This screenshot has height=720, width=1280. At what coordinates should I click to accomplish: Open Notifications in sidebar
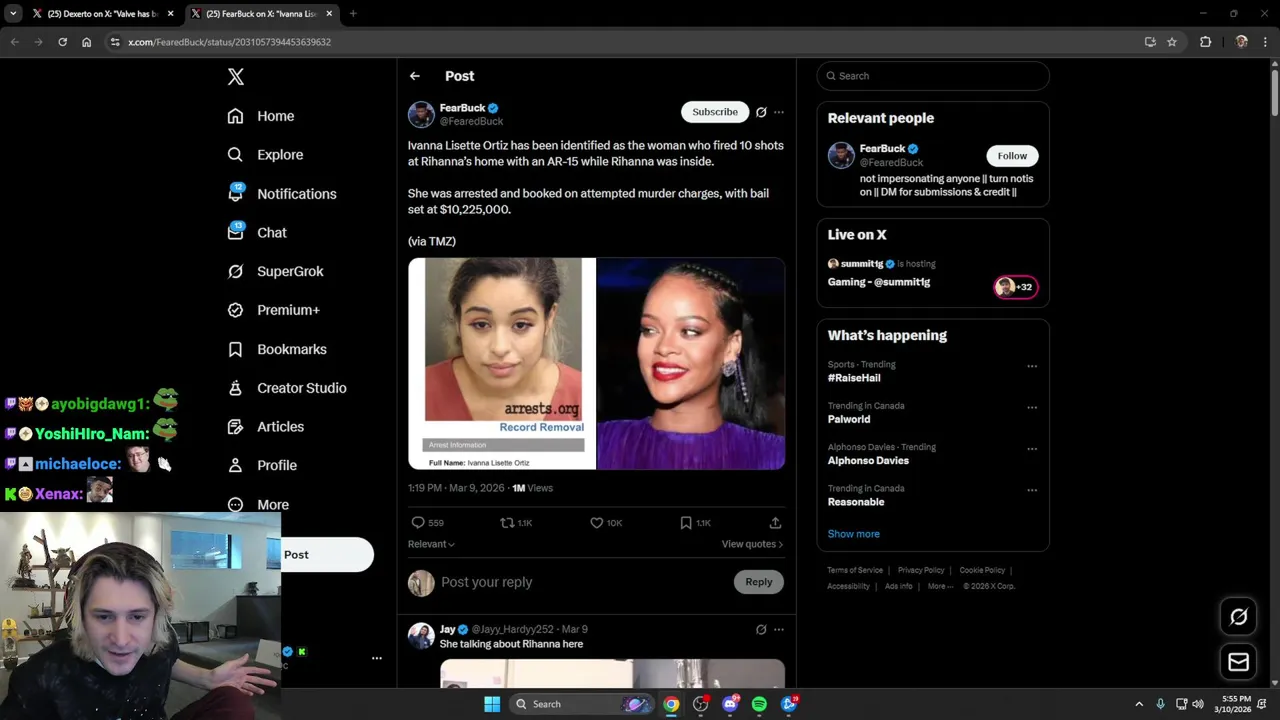(x=282, y=193)
